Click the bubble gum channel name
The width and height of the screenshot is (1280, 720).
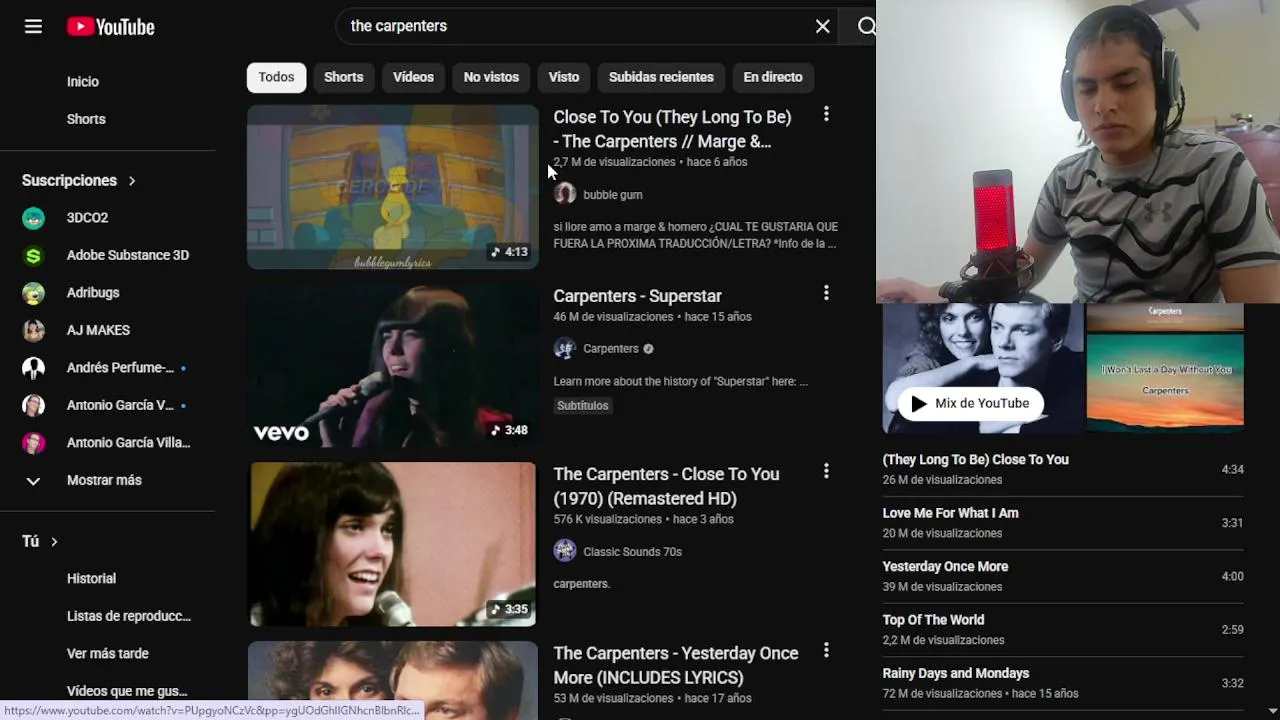pyautogui.click(x=613, y=195)
